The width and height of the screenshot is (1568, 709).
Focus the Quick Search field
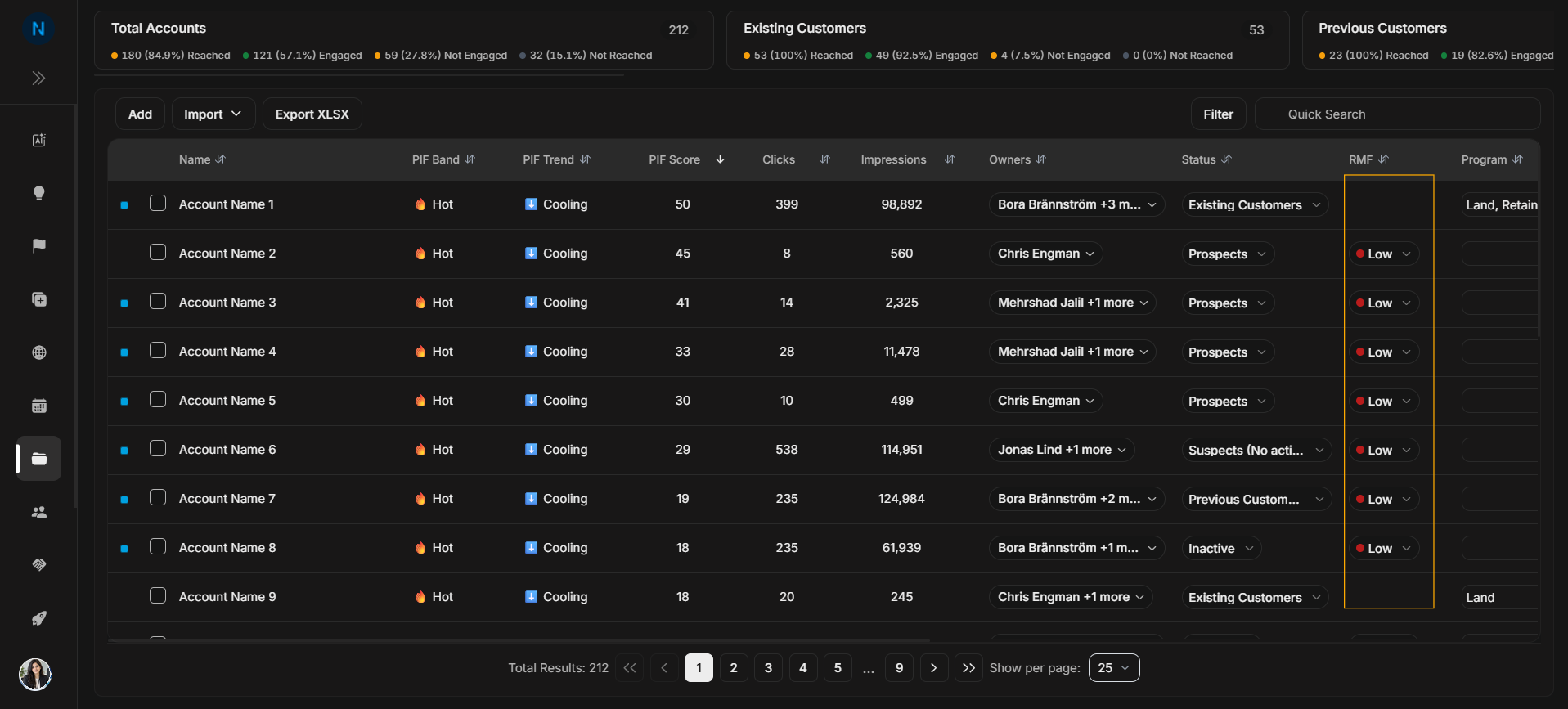(1397, 114)
